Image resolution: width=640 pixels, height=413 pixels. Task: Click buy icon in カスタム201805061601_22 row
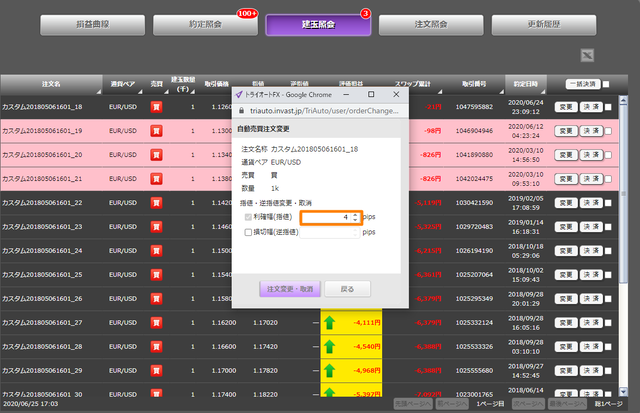(156, 203)
